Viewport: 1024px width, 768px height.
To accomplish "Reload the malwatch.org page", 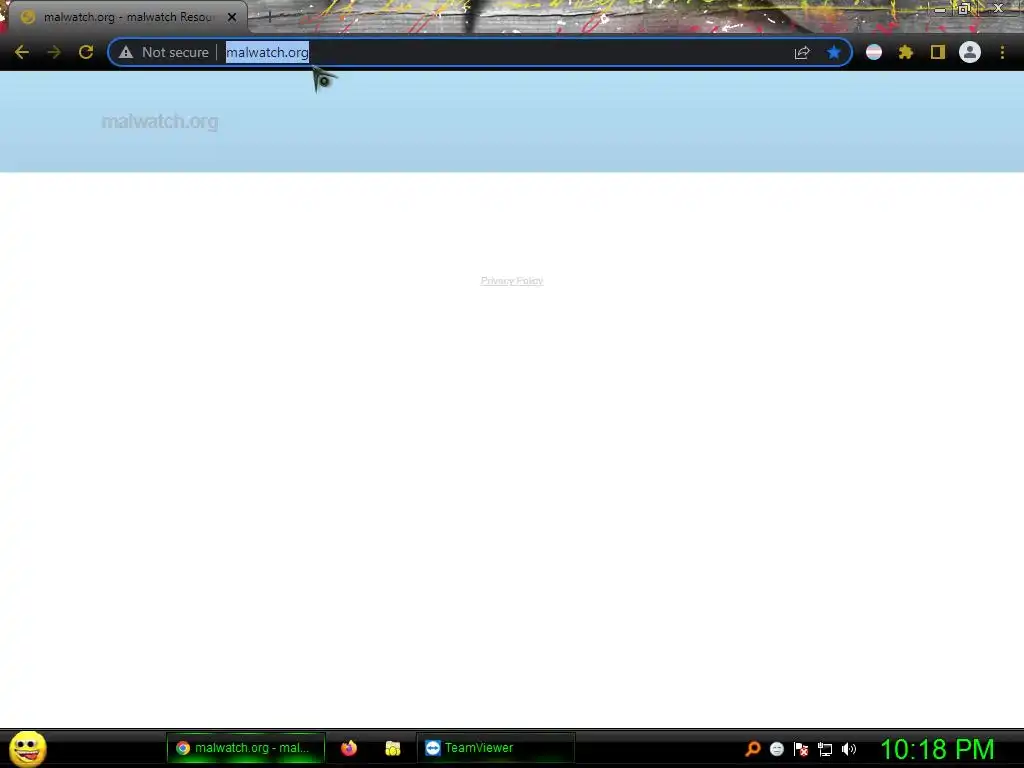I will 86,52.
